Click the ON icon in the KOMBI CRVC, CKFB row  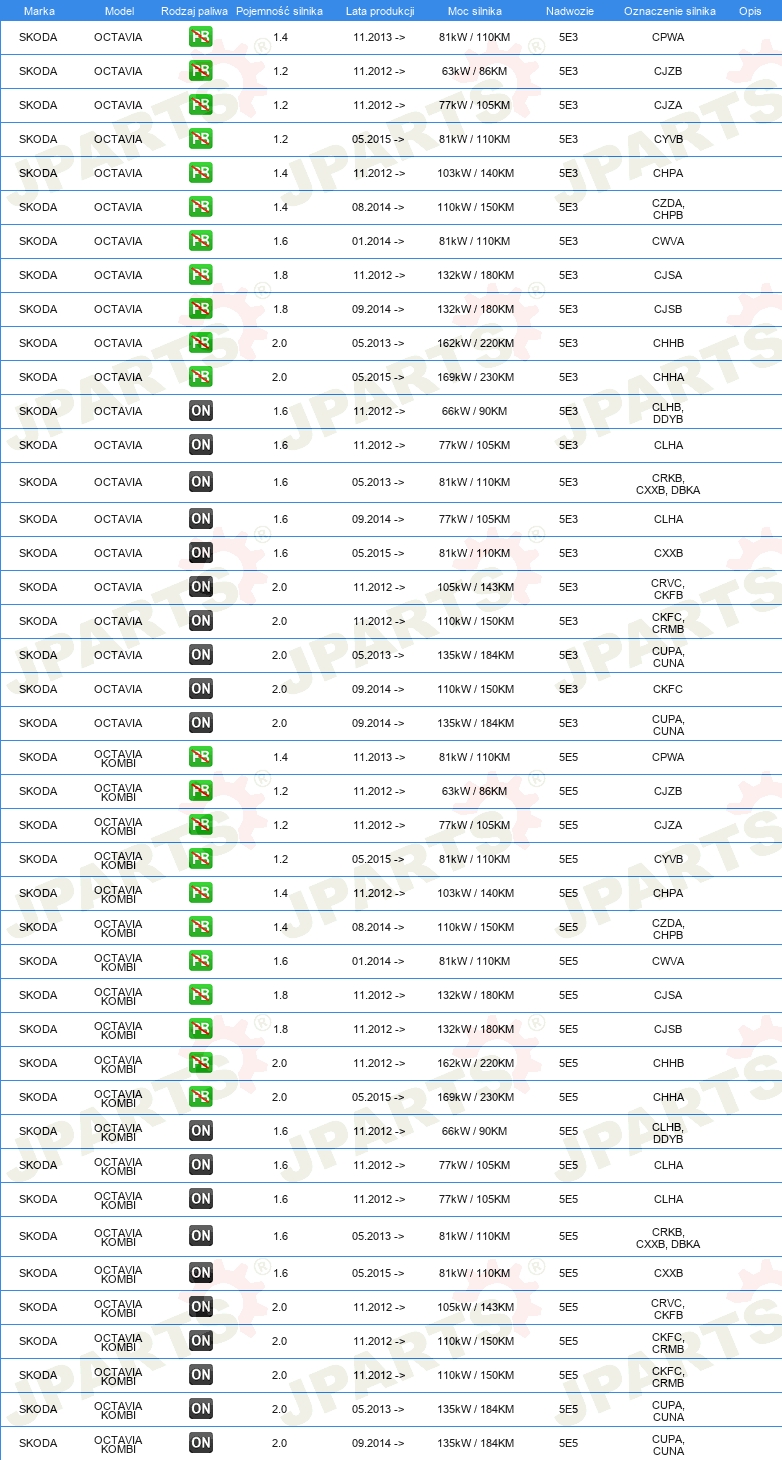point(201,1307)
